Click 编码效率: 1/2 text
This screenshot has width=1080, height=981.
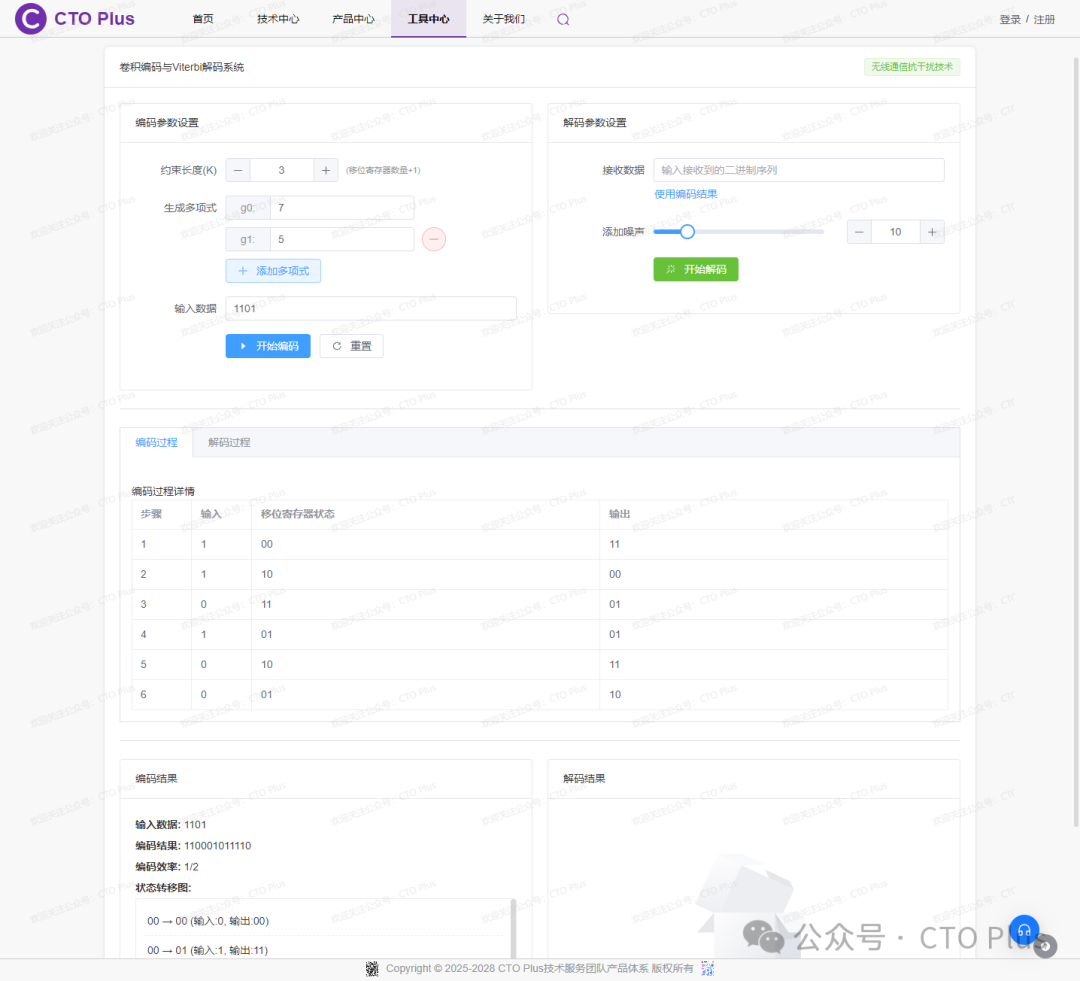tap(167, 867)
